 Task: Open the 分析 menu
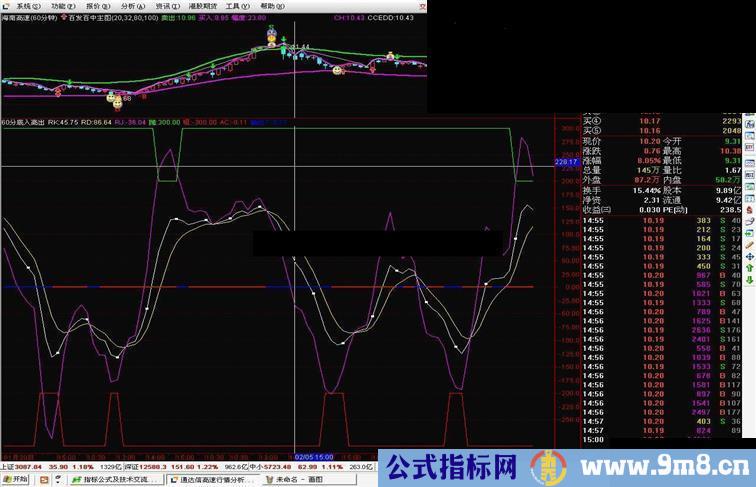tap(128, 5)
